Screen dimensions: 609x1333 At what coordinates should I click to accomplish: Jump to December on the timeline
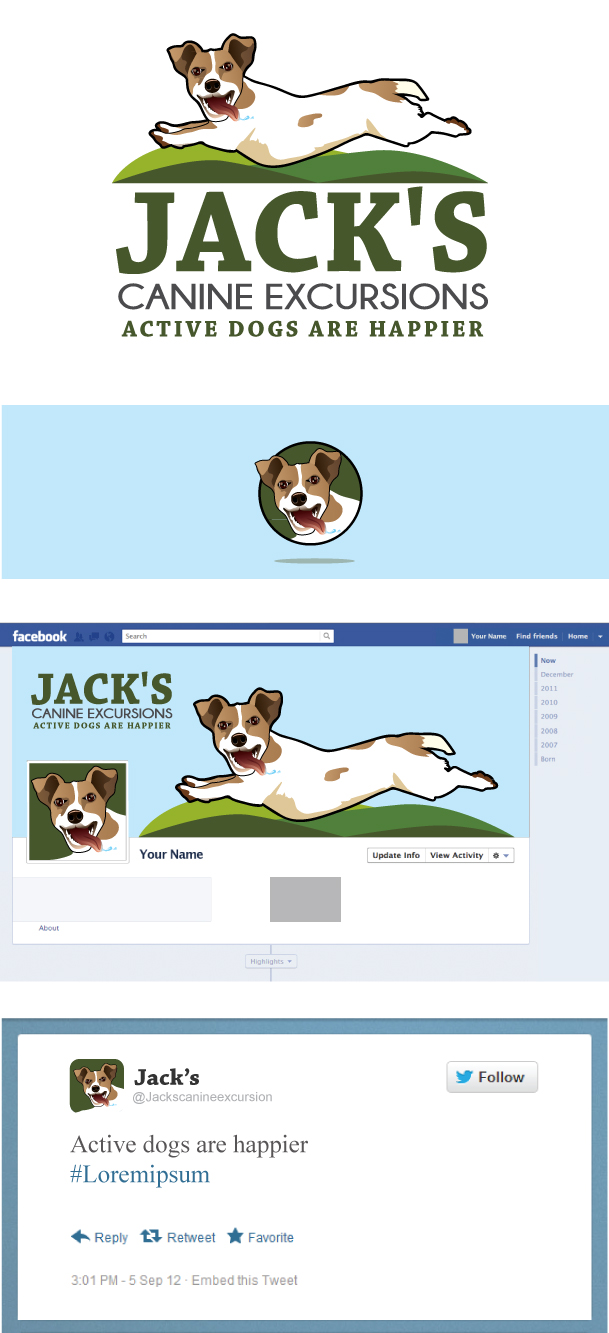[557, 675]
